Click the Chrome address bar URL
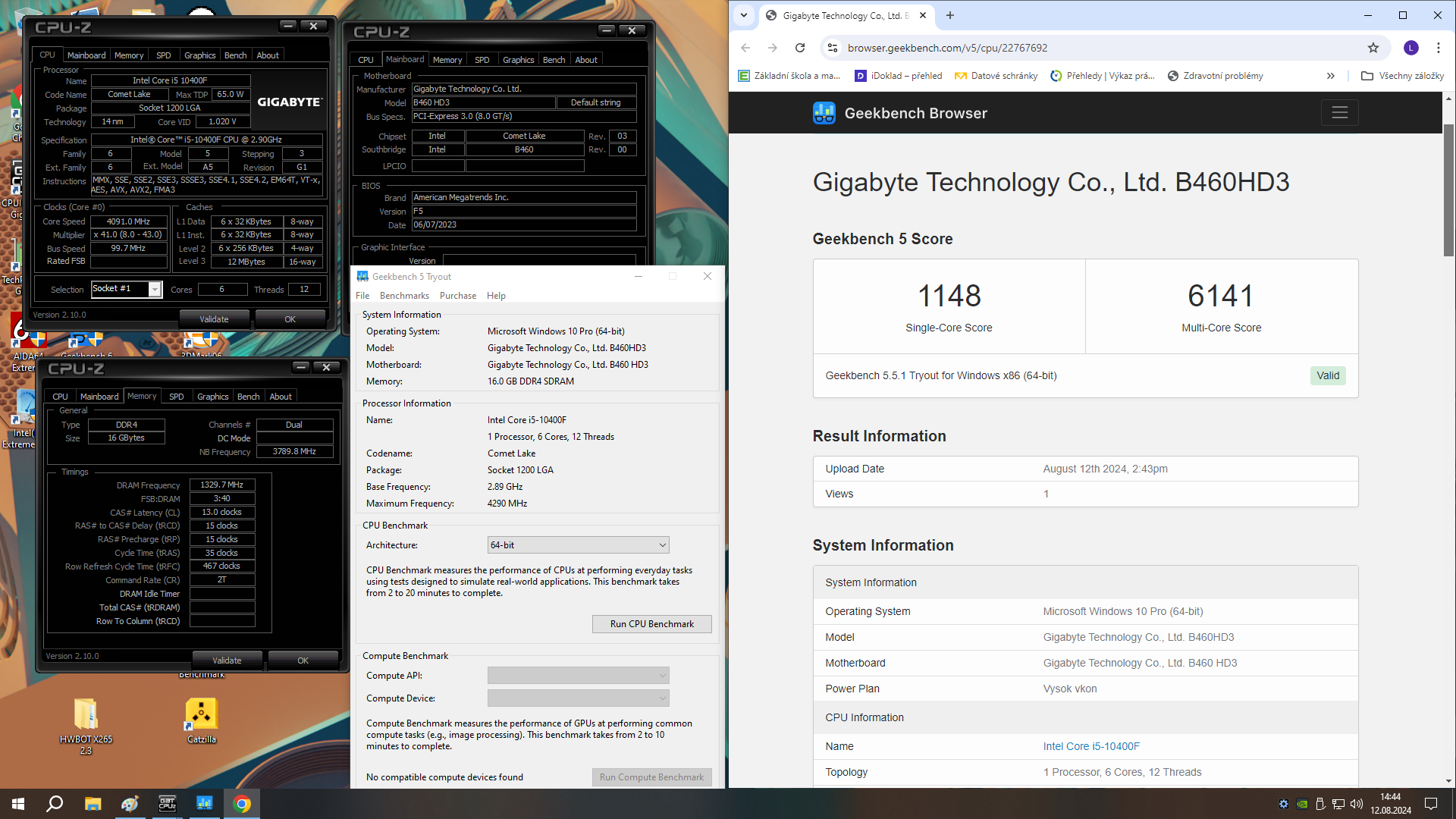The height and width of the screenshot is (819, 1456). click(x=948, y=48)
